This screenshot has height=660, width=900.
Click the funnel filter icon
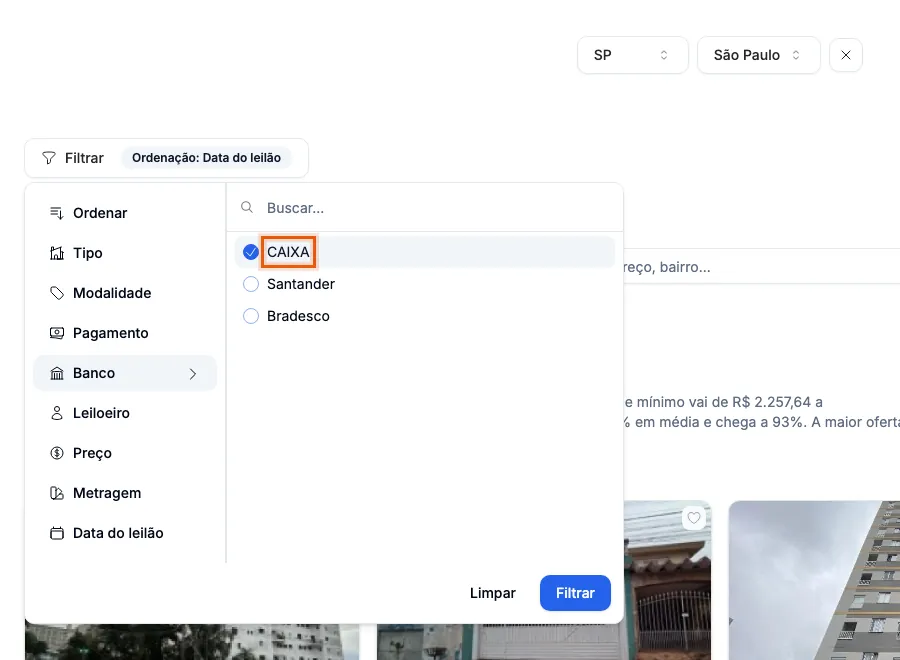(49, 158)
